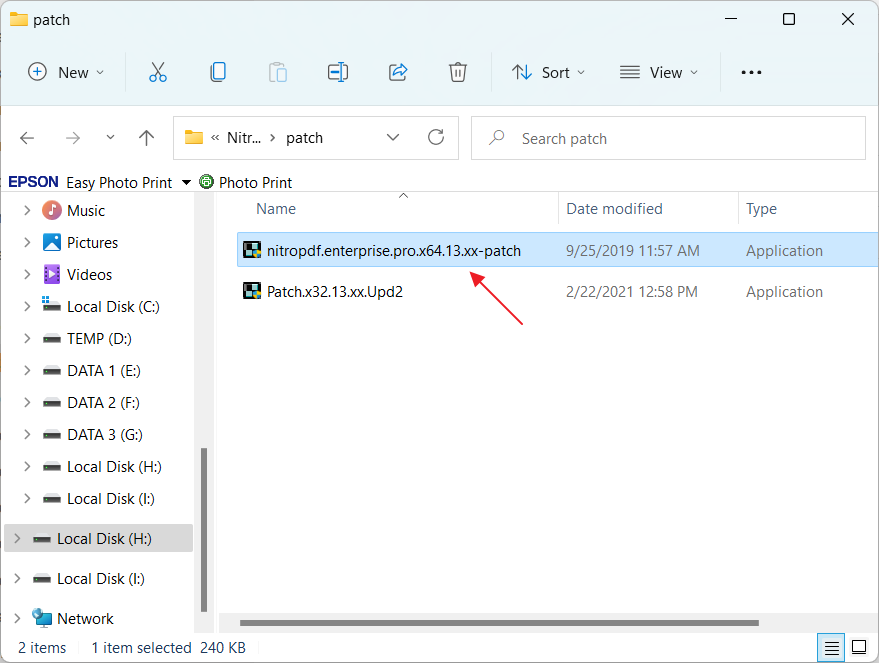This screenshot has height=663, width=879.
Task: Expand the Music tree node
Action: (27, 211)
